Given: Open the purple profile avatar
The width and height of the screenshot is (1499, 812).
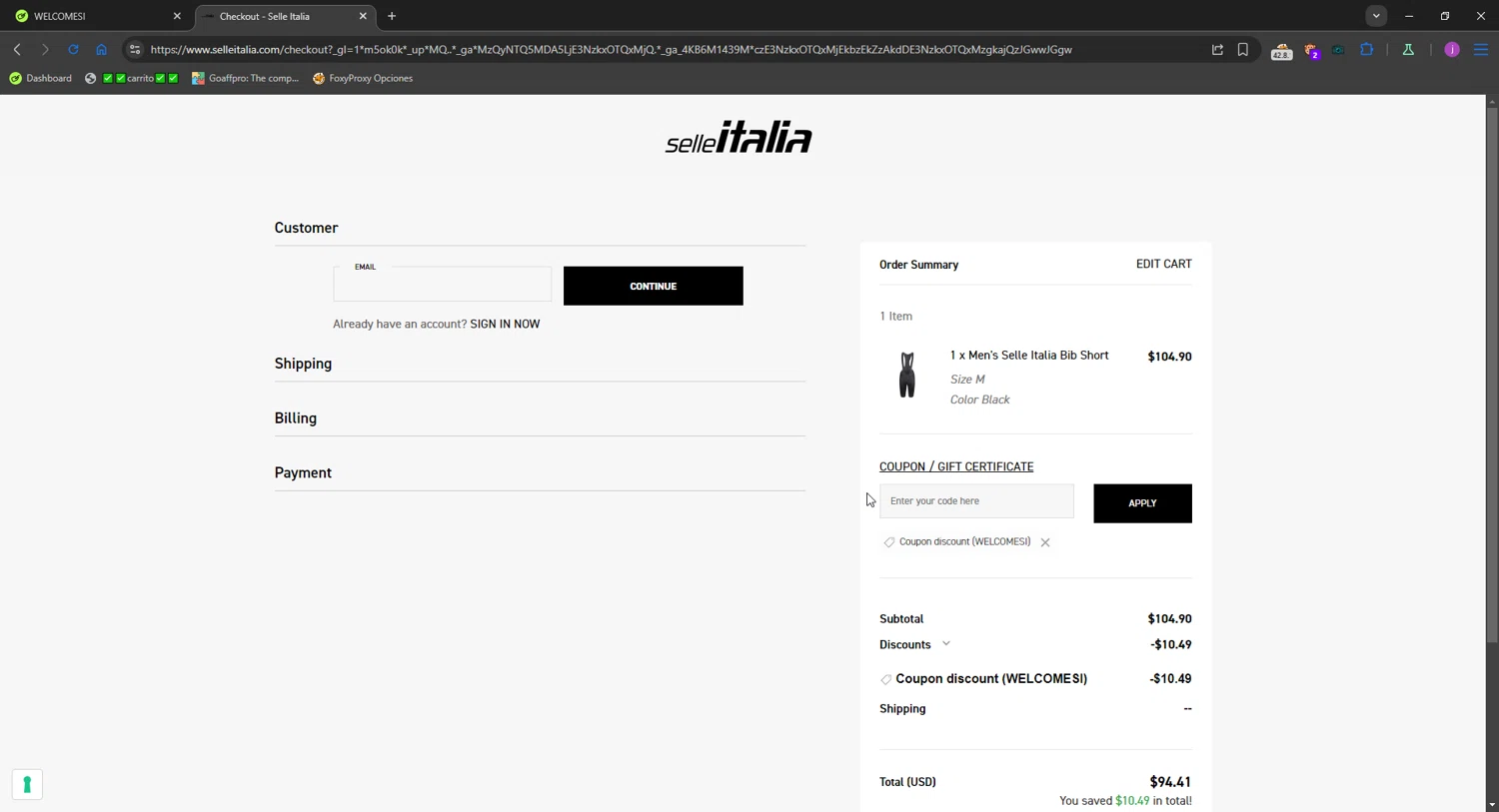Looking at the screenshot, I should click(1452, 49).
